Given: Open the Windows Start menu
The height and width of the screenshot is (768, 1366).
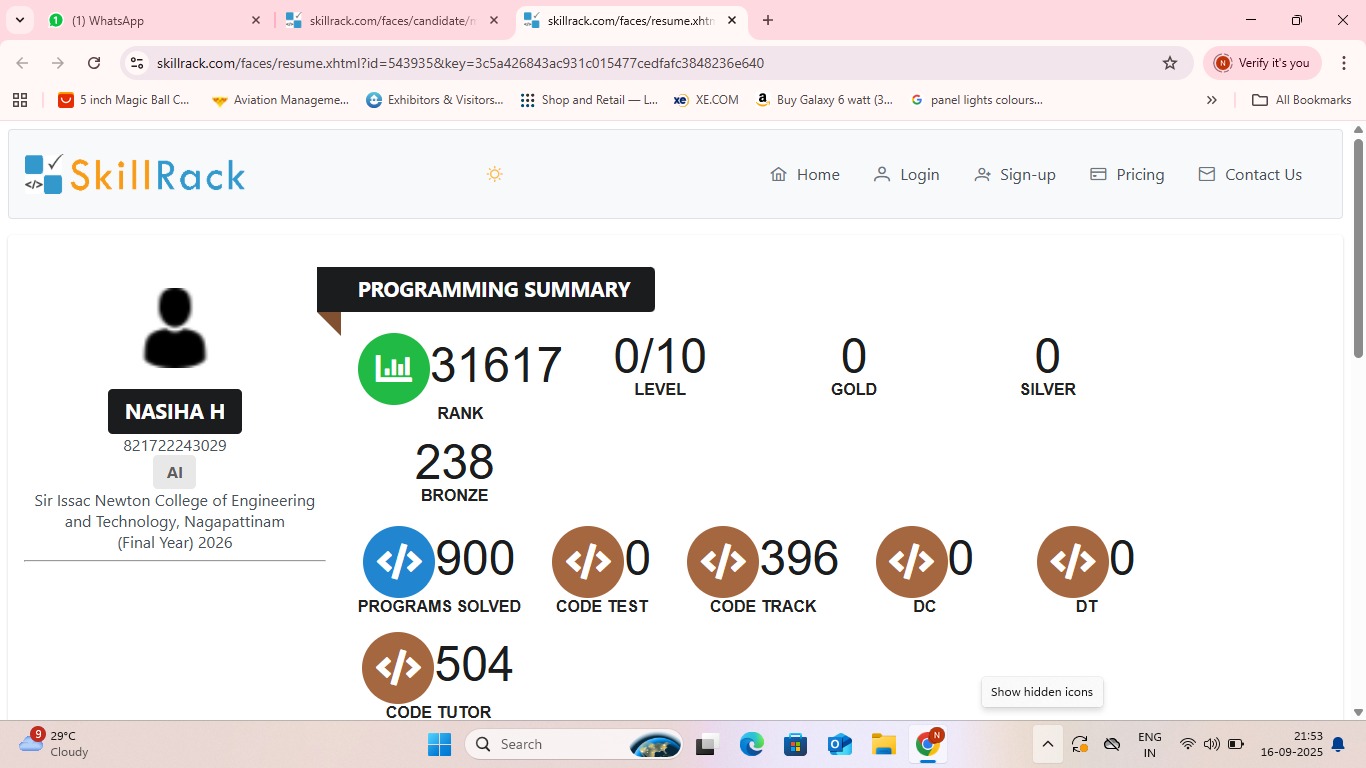Looking at the screenshot, I should (x=439, y=744).
